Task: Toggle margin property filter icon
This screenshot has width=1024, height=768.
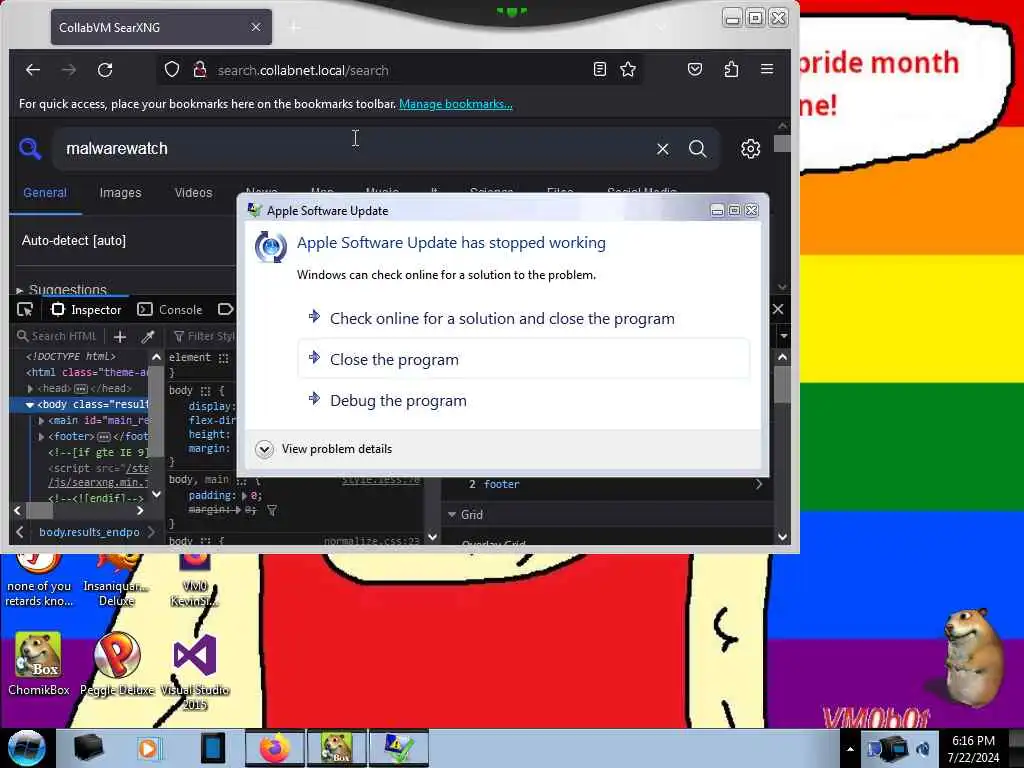Action: [x=272, y=510]
